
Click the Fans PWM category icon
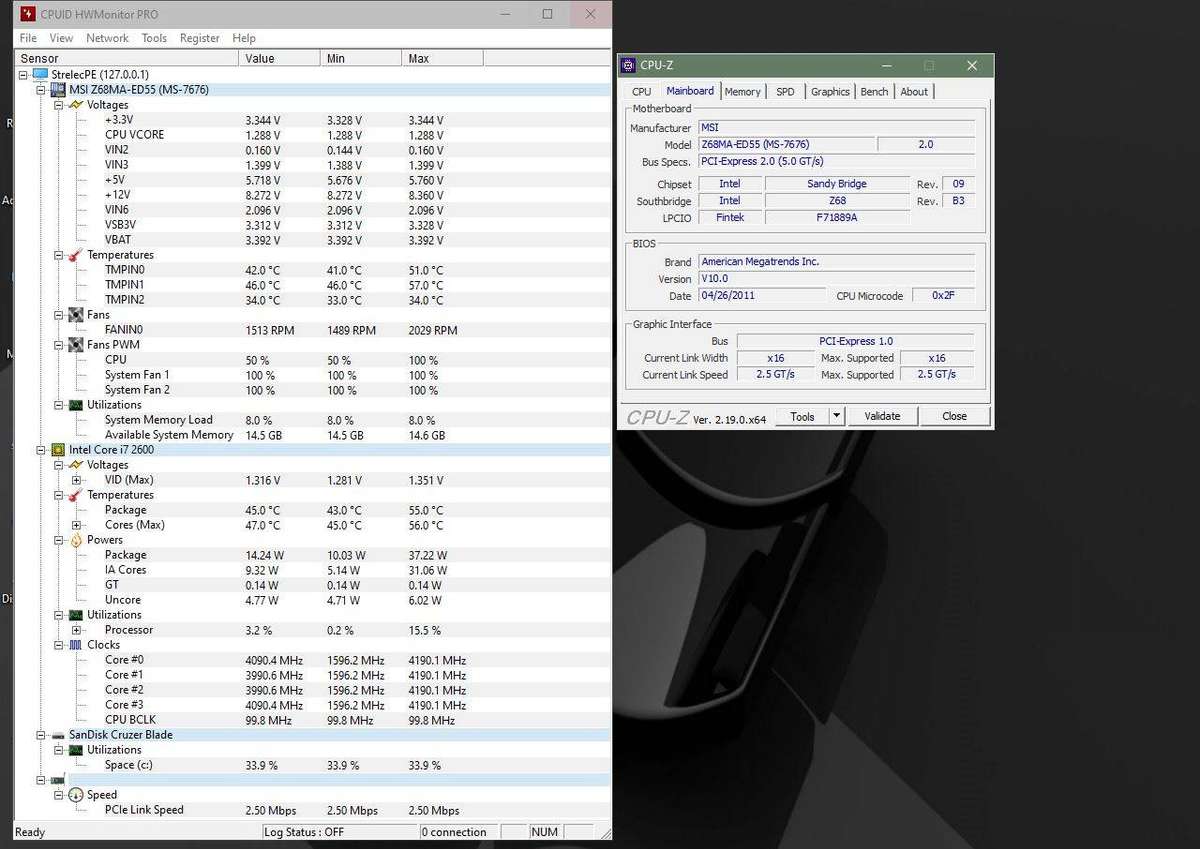click(76, 345)
